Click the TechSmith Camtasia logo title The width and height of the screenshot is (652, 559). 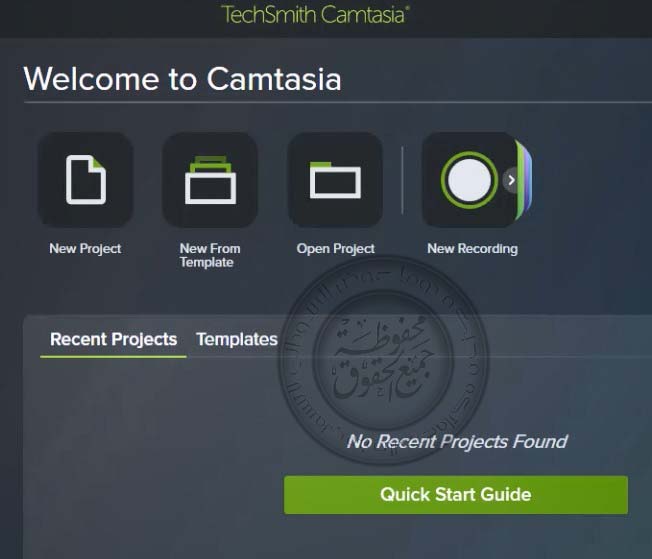point(315,15)
